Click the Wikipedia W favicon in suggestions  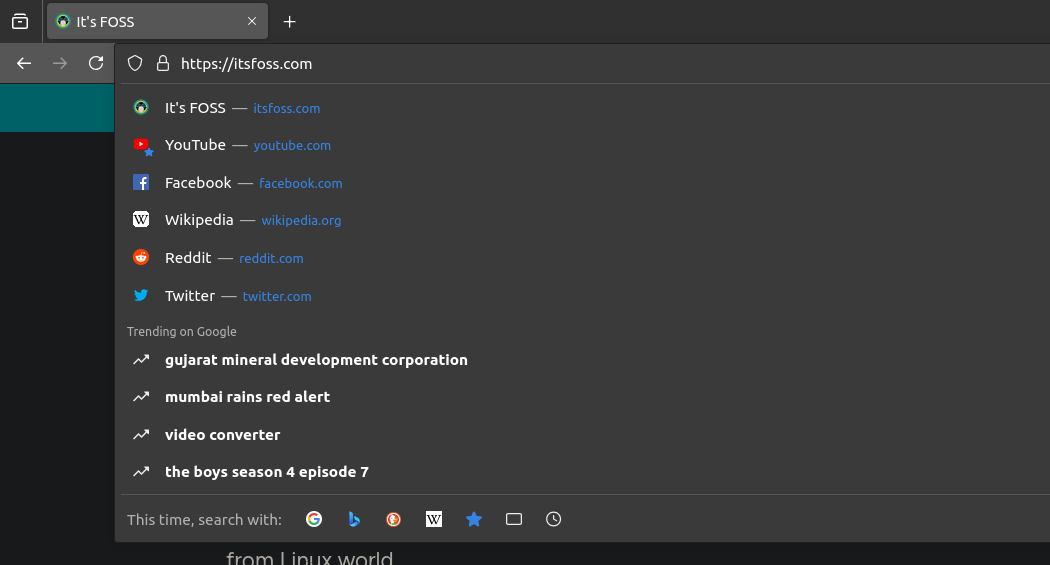141,220
